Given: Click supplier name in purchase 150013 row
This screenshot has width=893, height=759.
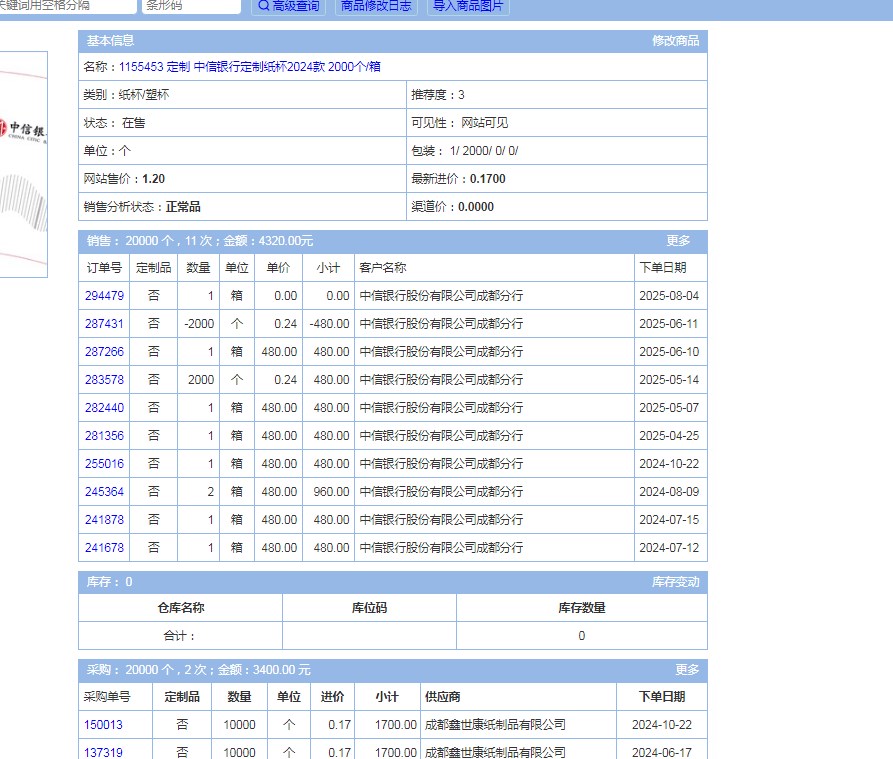Looking at the screenshot, I should point(495,724).
